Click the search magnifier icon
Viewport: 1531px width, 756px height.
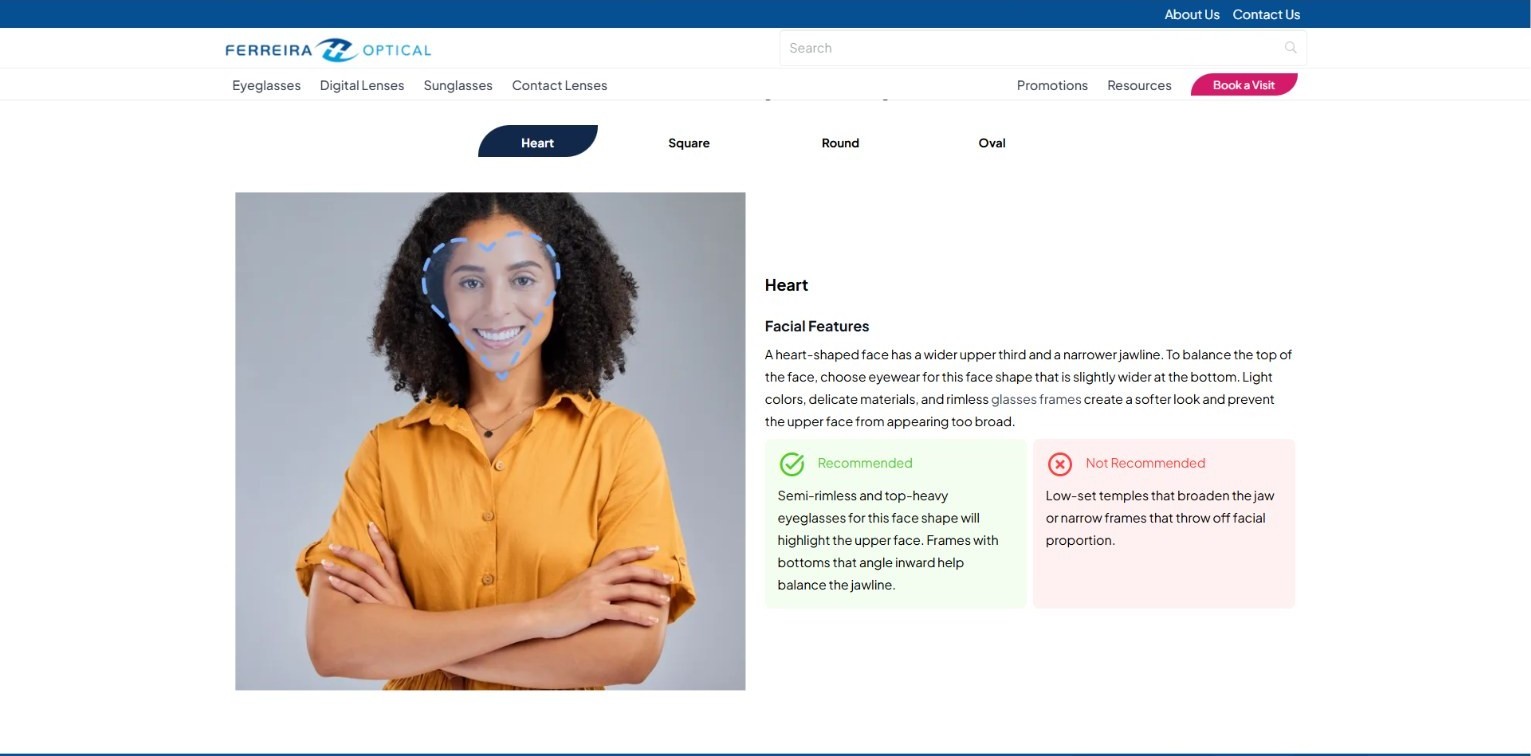[1290, 47]
